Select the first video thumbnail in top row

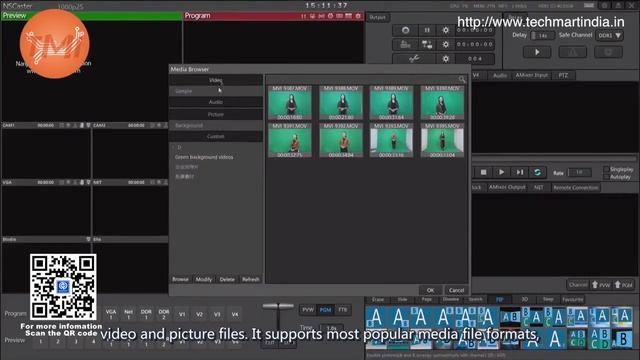tap(290, 102)
